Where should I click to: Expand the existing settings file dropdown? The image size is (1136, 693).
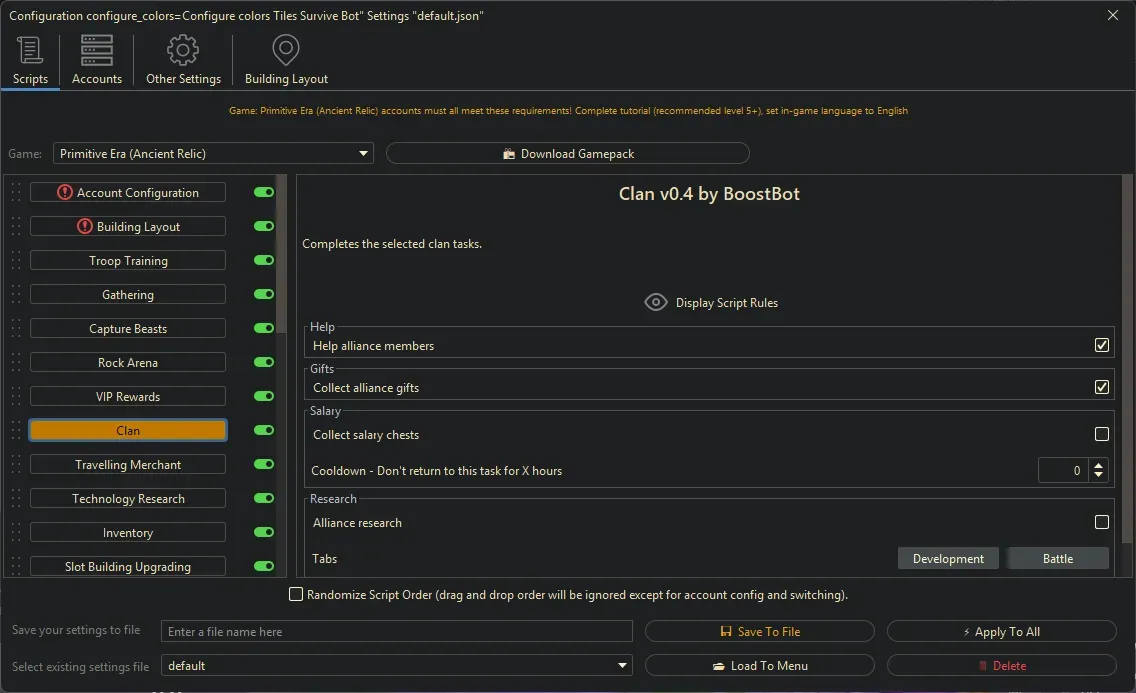(x=621, y=665)
